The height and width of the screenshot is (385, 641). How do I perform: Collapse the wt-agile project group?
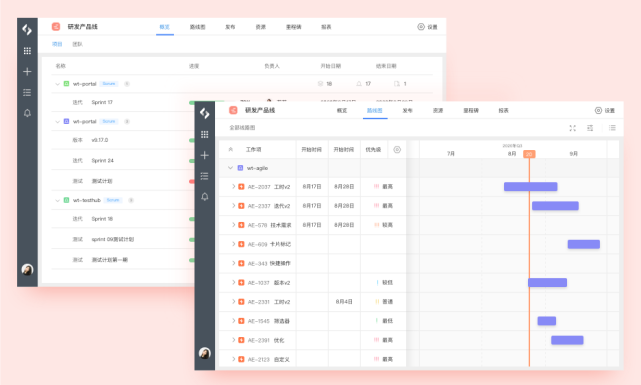click(230, 168)
